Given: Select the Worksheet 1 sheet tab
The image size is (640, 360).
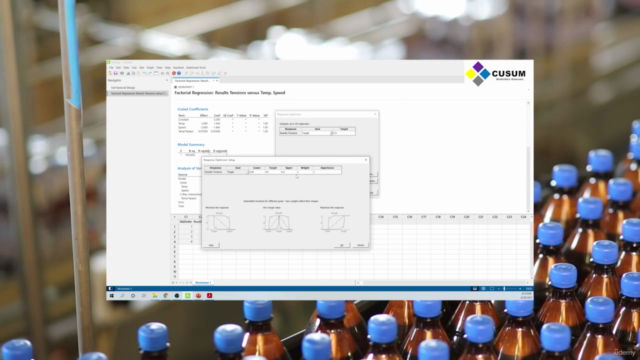Looking at the screenshot, I should point(203,282).
